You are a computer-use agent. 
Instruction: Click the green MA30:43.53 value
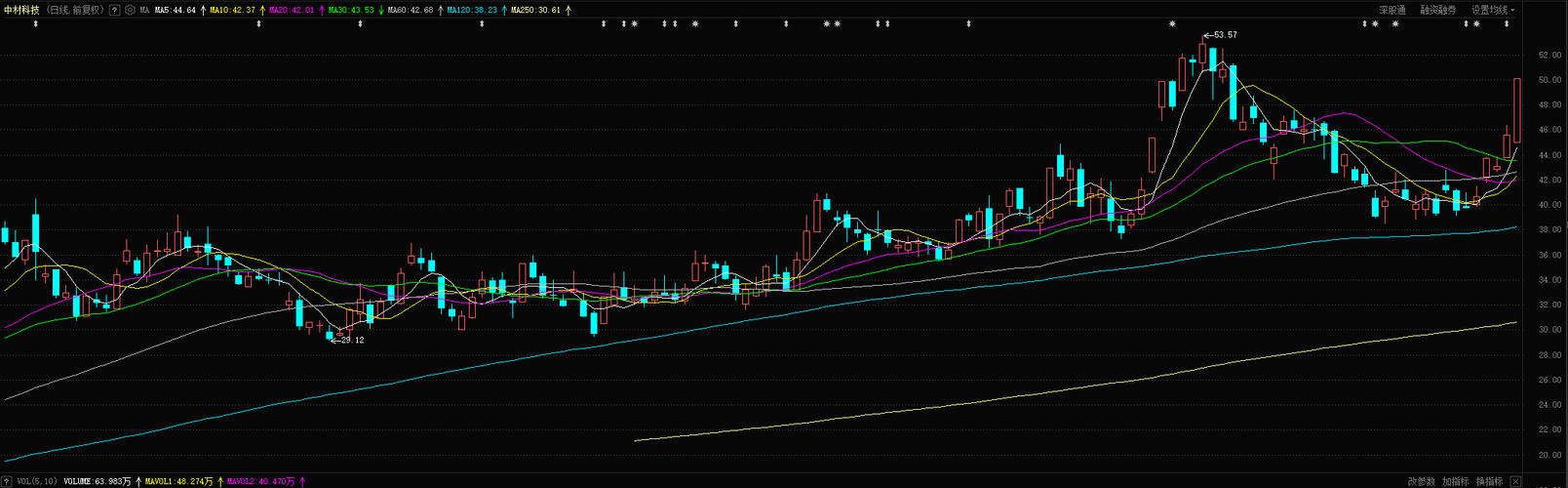[x=351, y=10]
